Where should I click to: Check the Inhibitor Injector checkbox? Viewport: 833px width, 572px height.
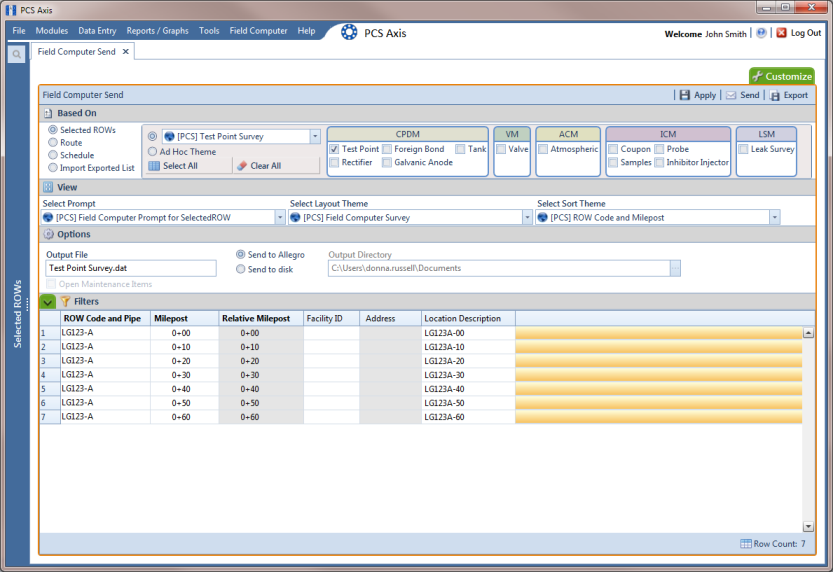[659, 162]
